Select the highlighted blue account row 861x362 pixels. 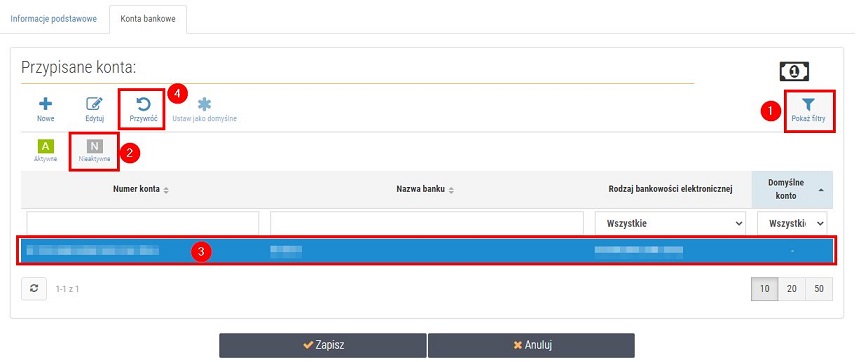tap(427, 251)
